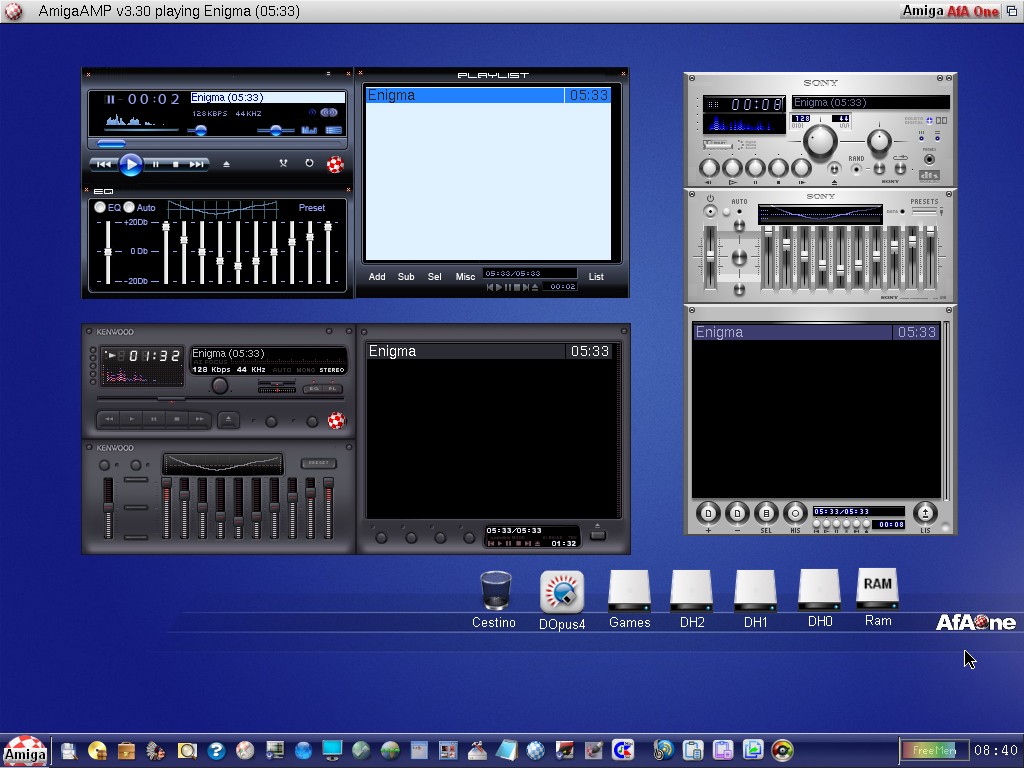
Task: Toggle the power button on Sony equalizer
Action: tap(710, 212)
